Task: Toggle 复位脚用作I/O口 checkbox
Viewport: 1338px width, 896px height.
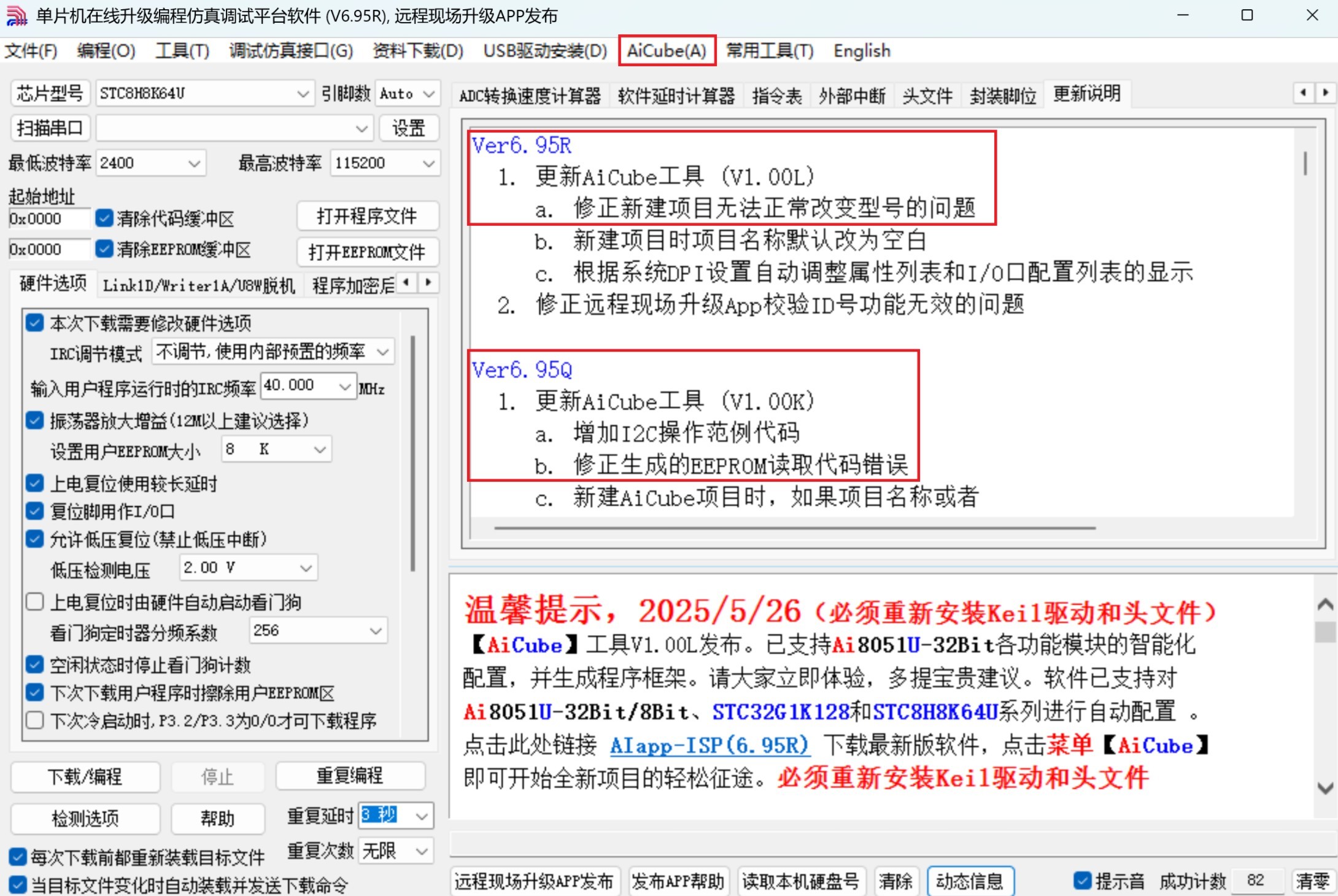Action: [x=35, y=511]
